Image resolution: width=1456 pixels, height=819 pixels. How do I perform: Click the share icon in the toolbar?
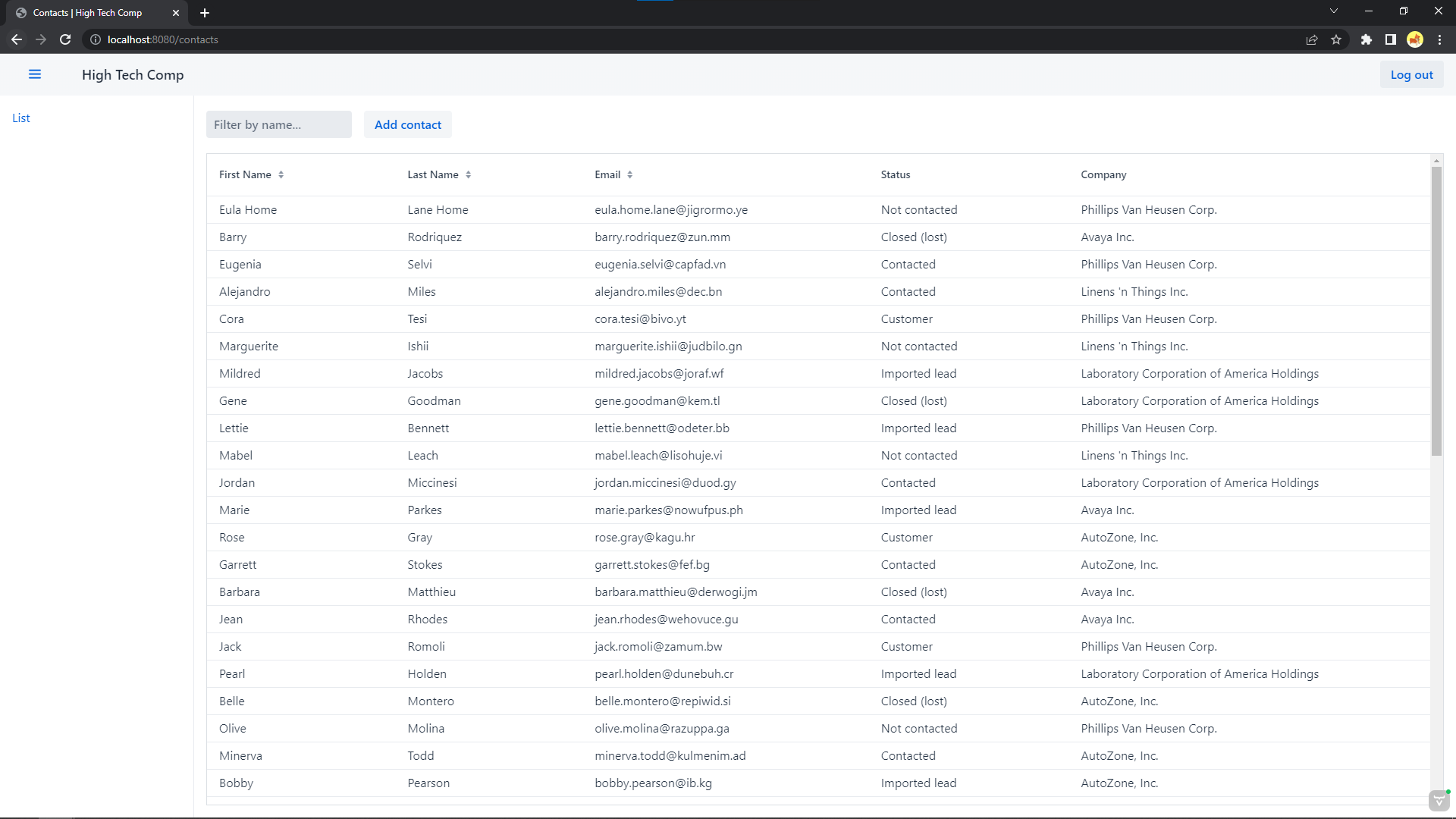point(1312,39)
